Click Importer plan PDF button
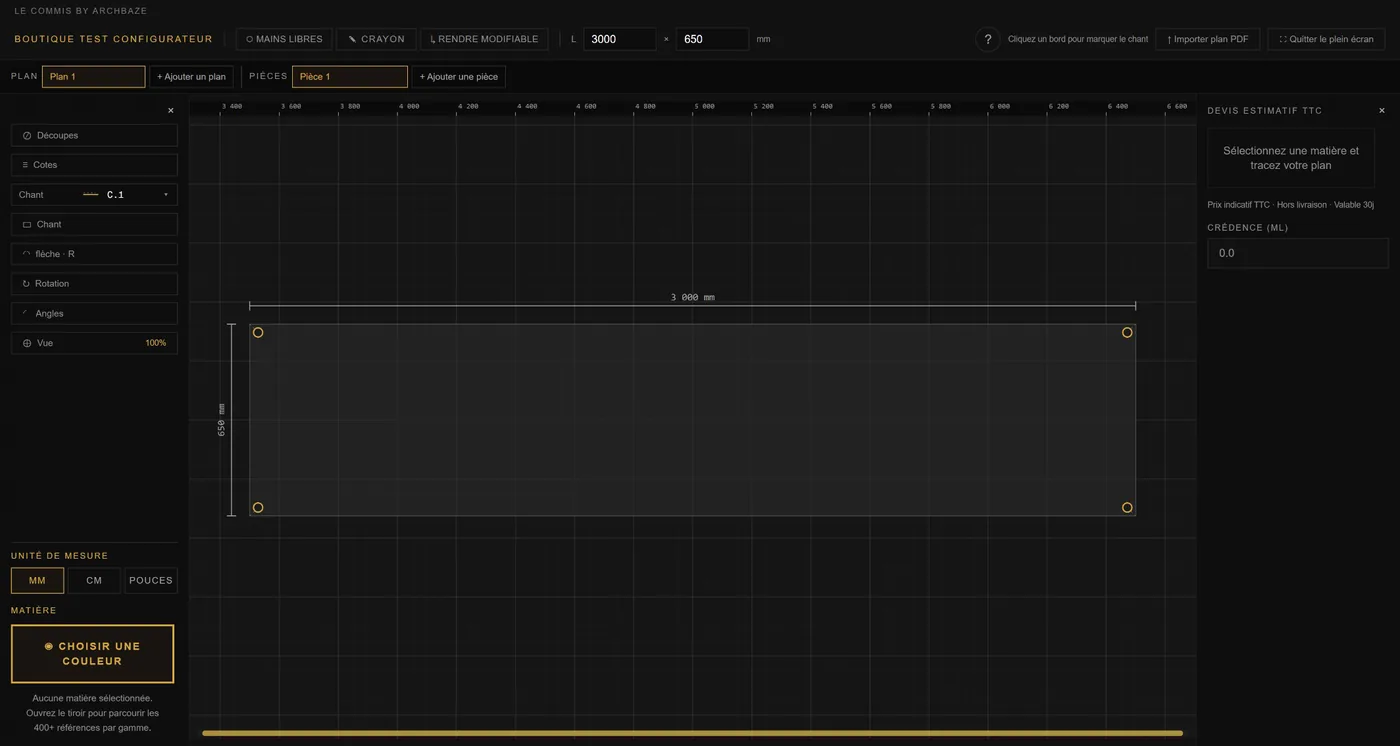1400x746 pixels. (x=1207, y=39)
